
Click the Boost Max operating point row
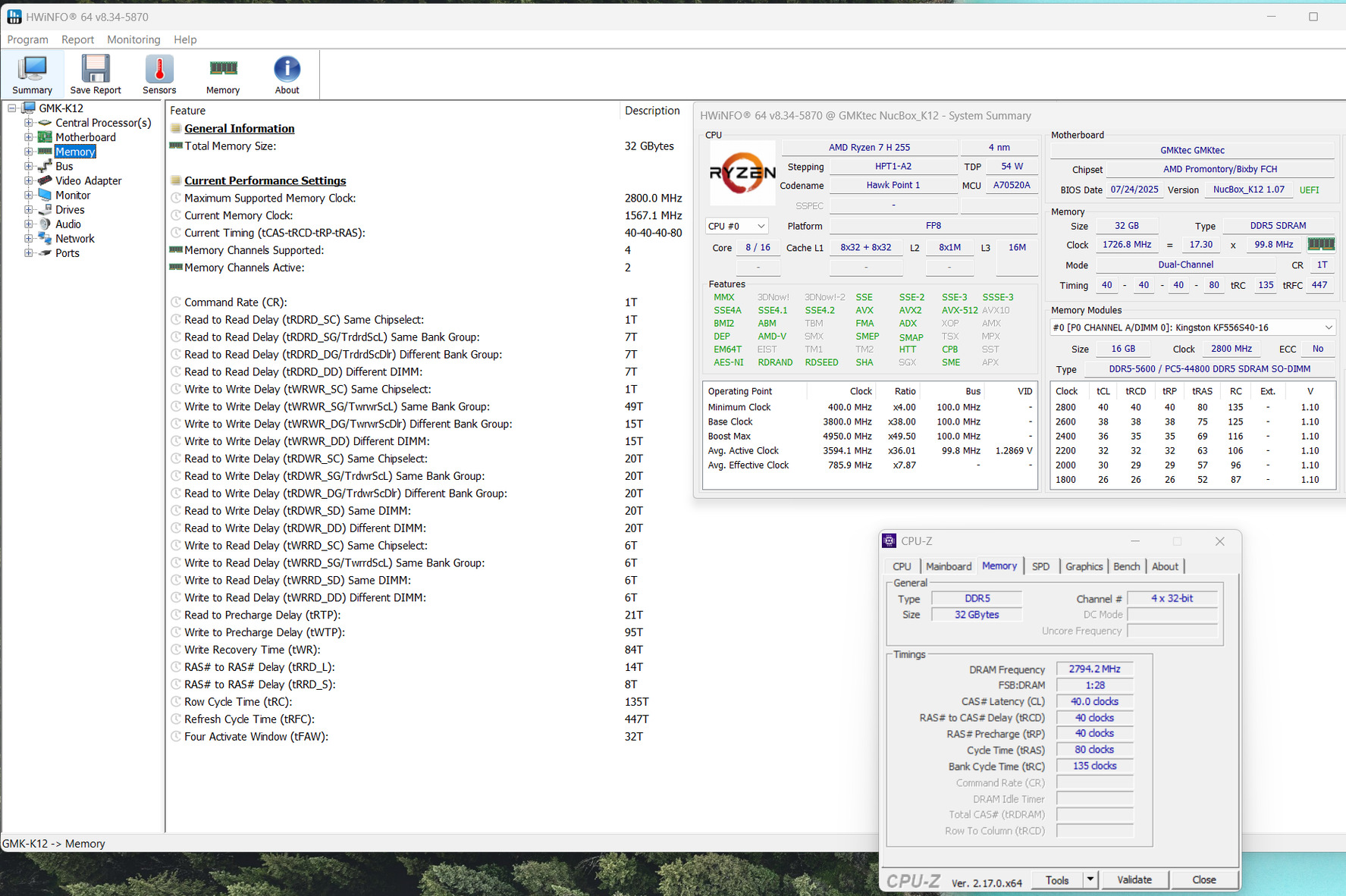tap(870, 436)
